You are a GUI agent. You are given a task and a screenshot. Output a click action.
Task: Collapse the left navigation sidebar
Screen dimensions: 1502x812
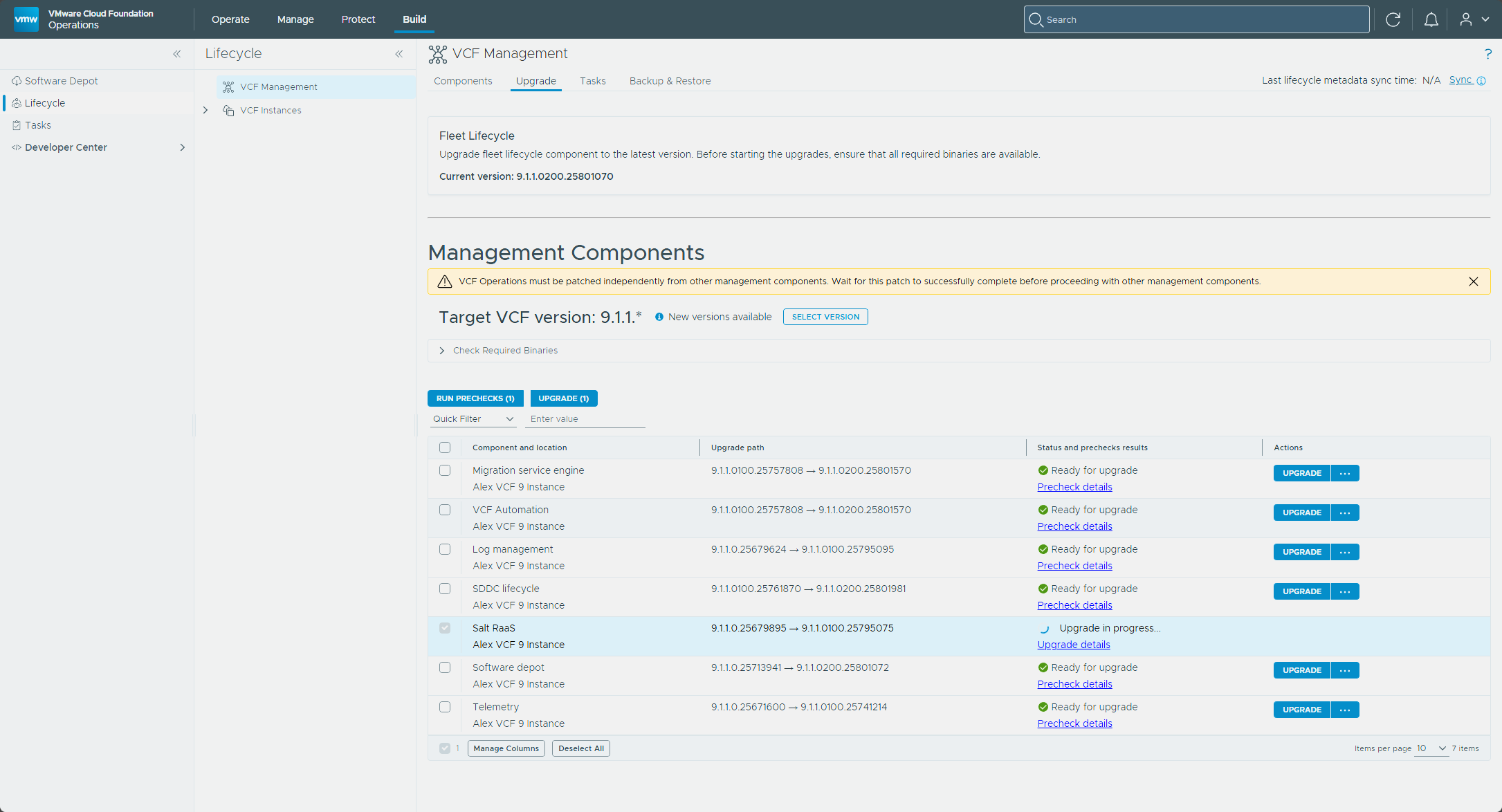177,54
